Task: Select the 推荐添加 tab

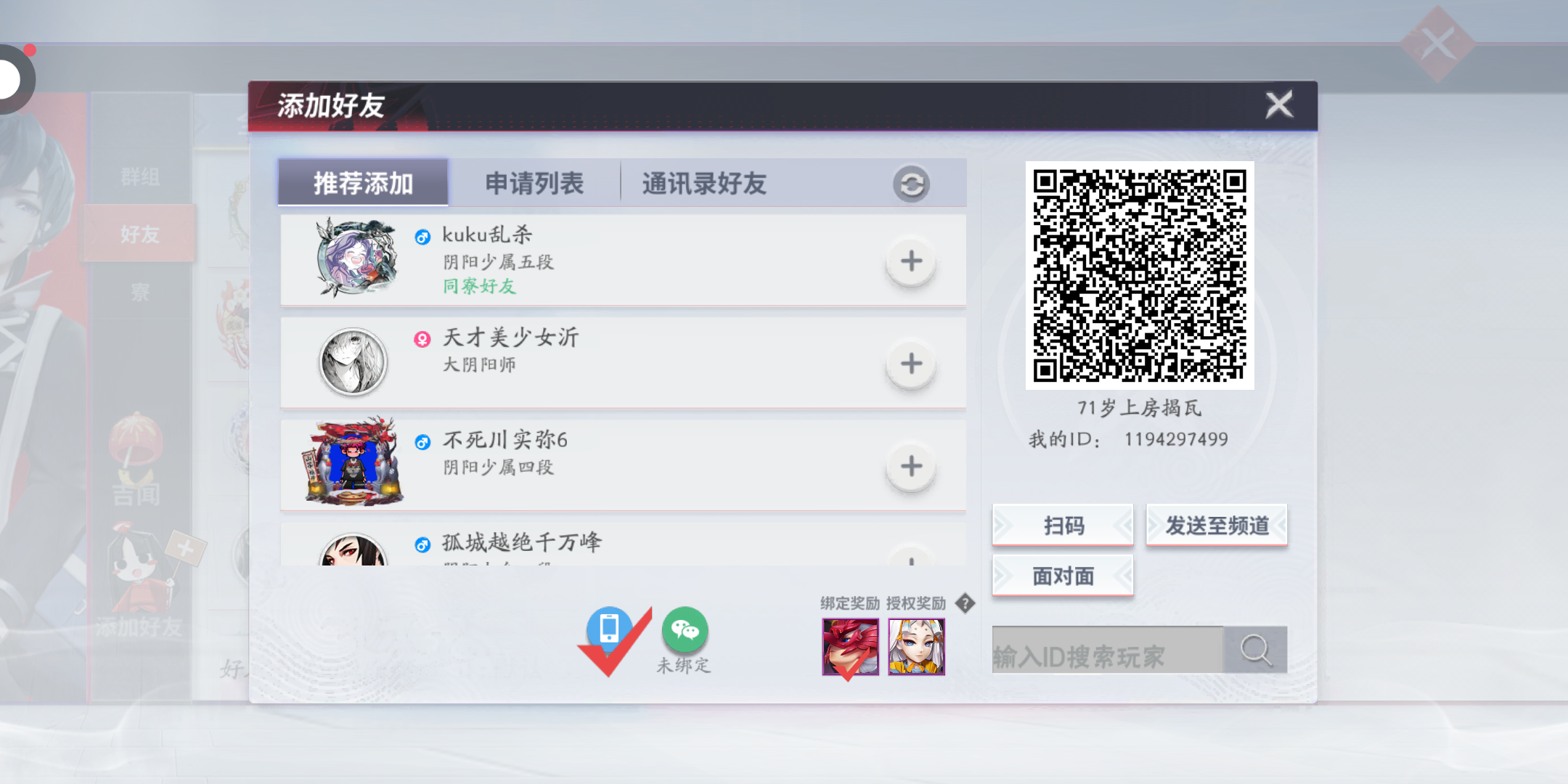Action: [x=363, y=183]
